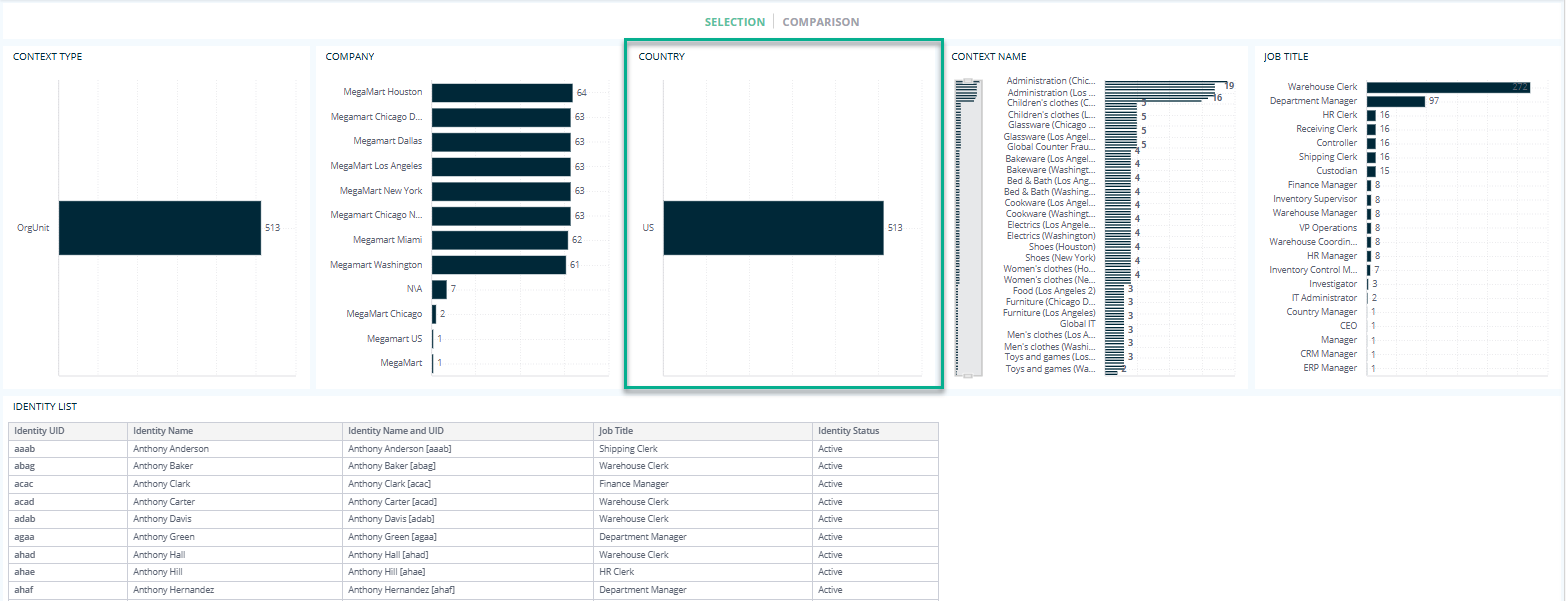Viewport: 1566px width, 601px height.
Task: Select the Receiving Clerk bar
Action: coord(1371,129)
